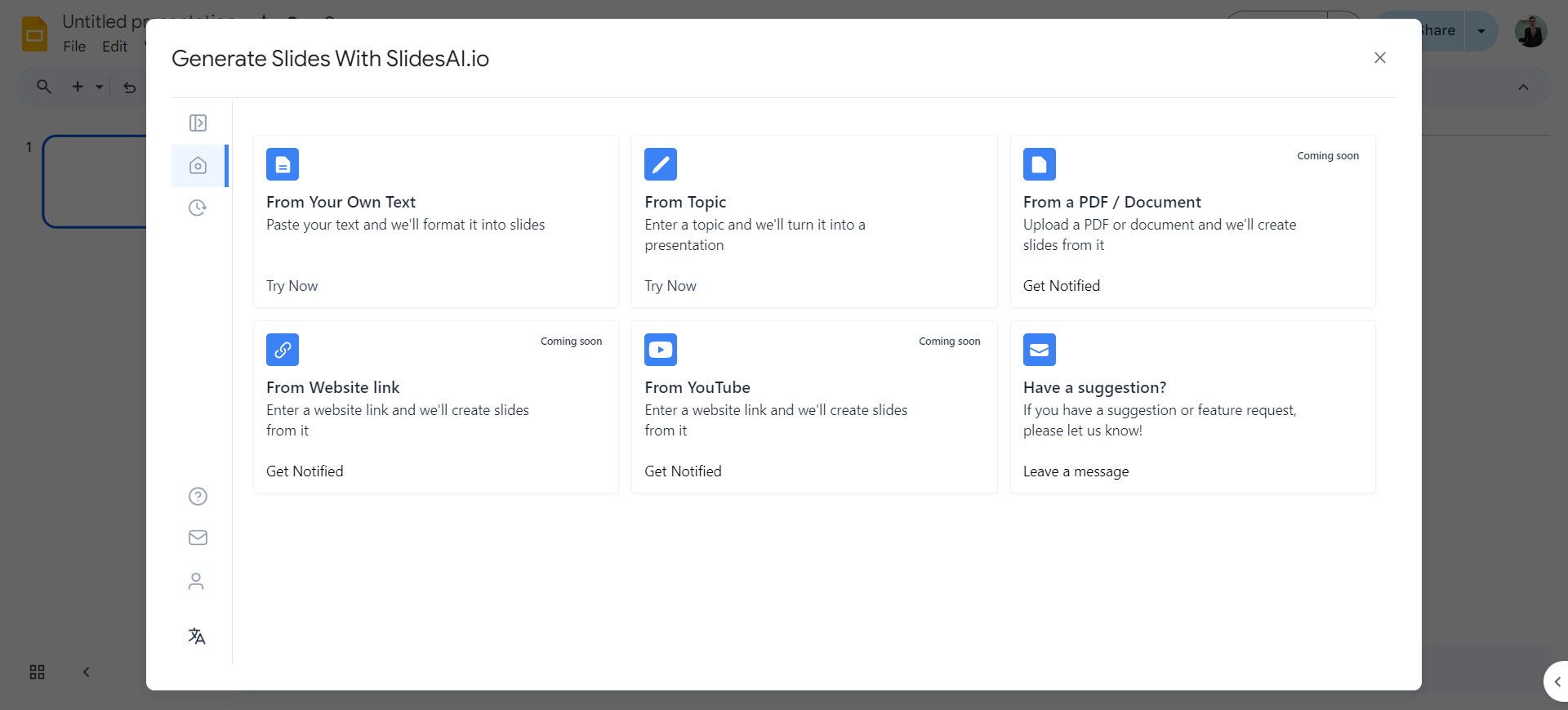This screenshot has height=710, width=1568.
Task: Open the history clock icon
Action: click(198, 208)
